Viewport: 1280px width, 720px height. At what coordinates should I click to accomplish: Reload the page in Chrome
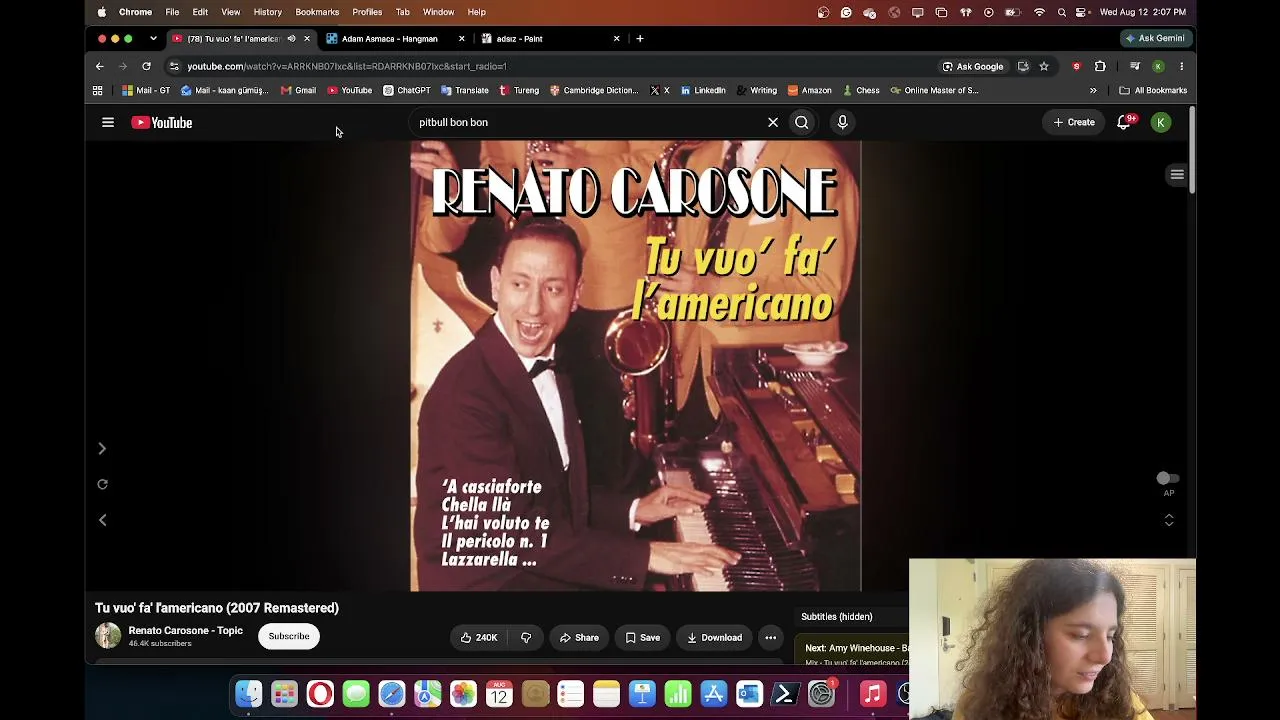click(146, 66)
